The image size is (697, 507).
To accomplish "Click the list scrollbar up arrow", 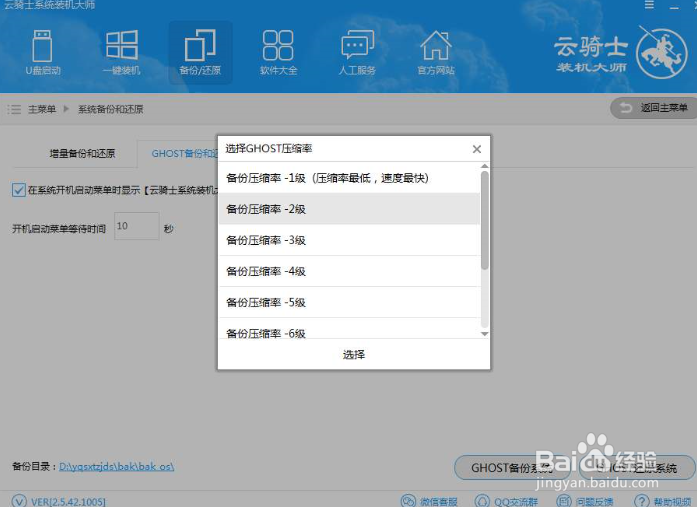I will coord(485,166).
